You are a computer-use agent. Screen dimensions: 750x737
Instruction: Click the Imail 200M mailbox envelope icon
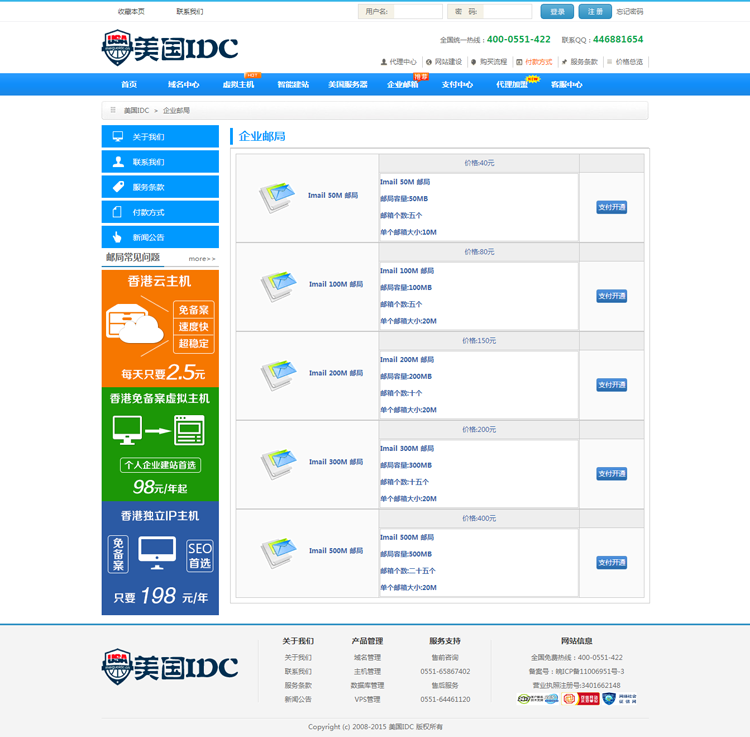(x=278, y=374)
